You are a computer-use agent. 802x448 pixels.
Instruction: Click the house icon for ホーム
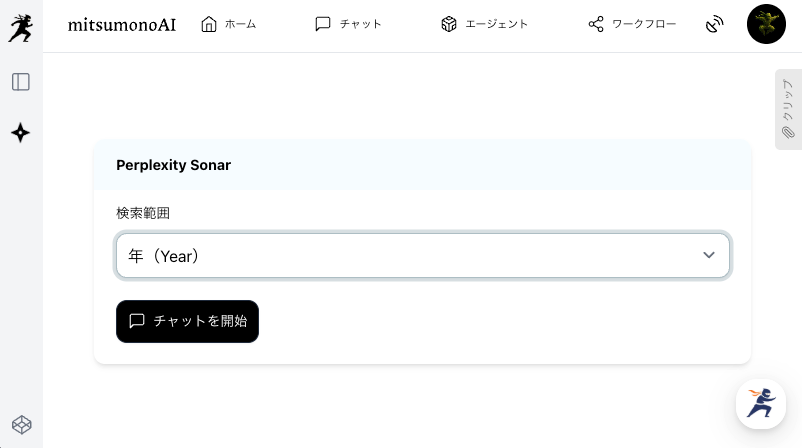pos(209,24)
